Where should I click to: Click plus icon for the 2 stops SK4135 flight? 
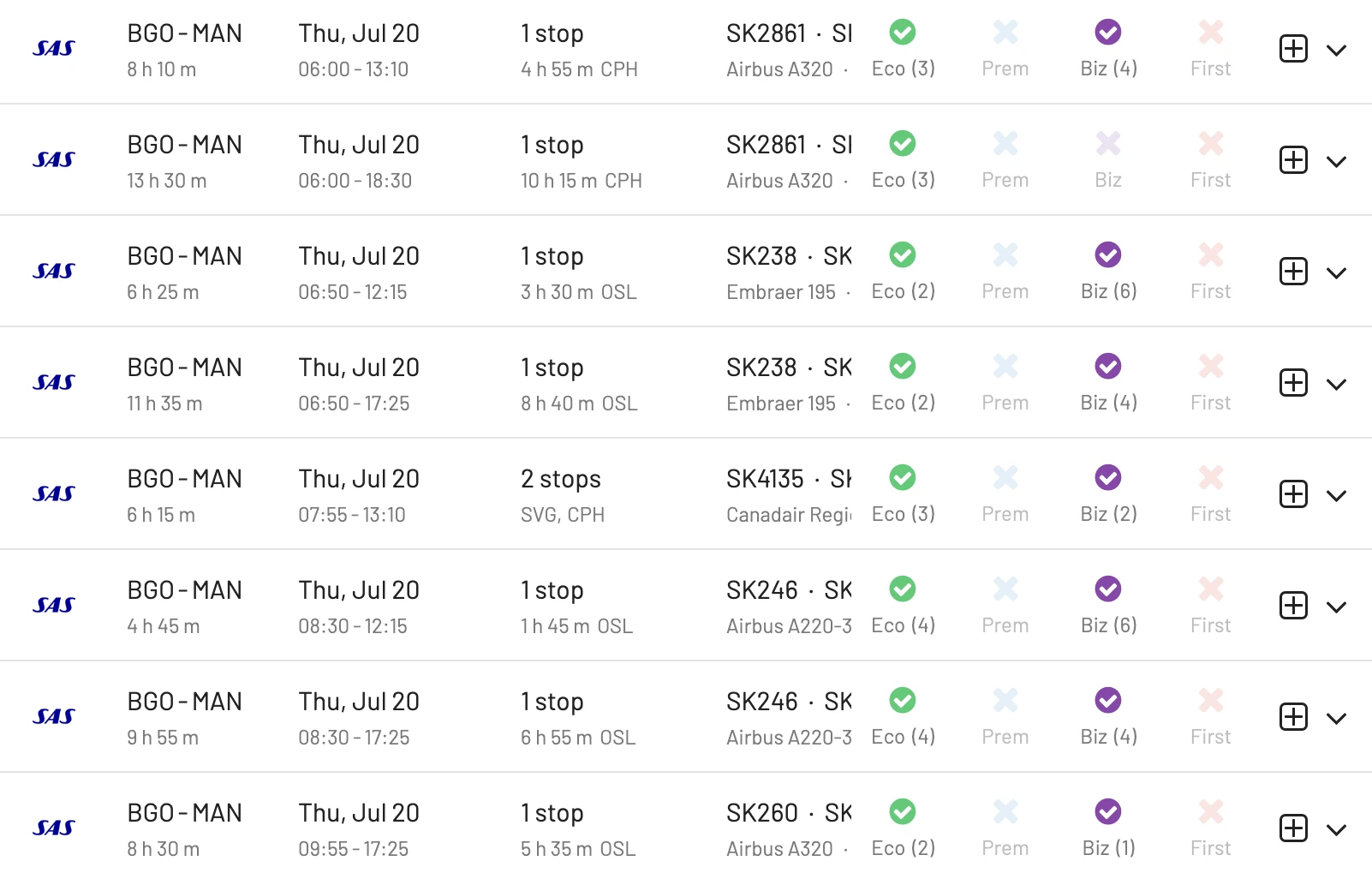(x=1293, y=494)
